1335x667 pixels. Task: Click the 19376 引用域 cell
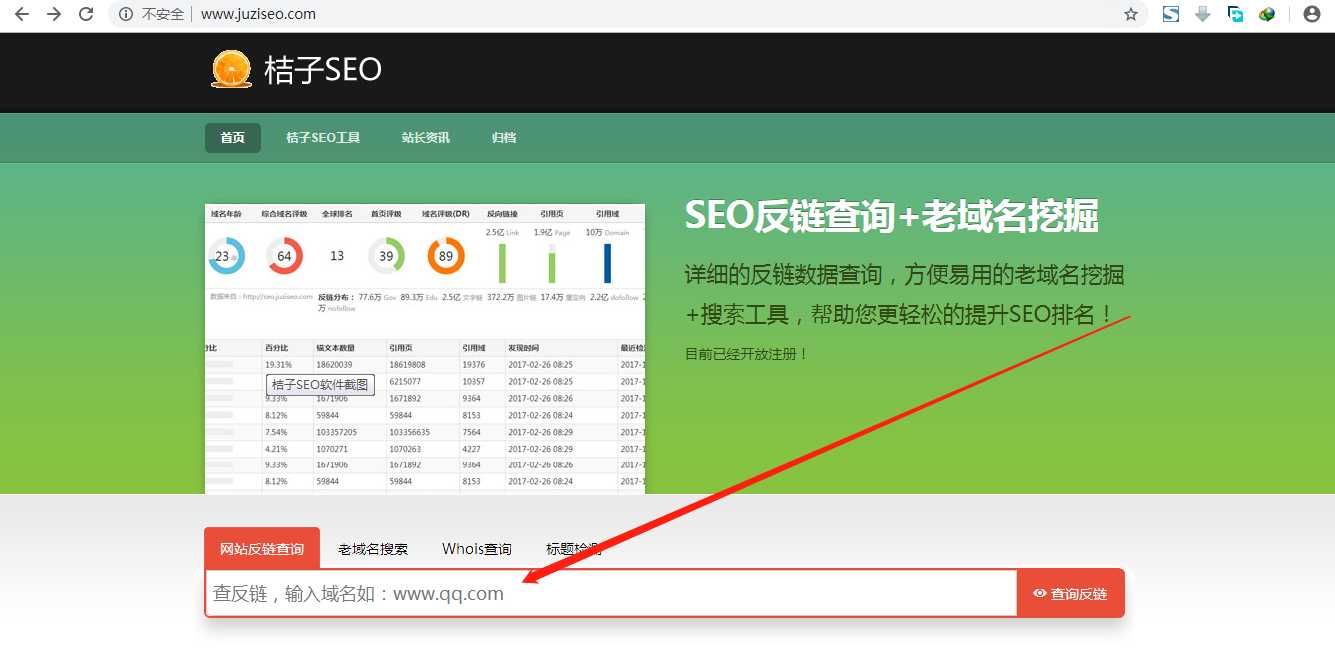coord(473,365)
